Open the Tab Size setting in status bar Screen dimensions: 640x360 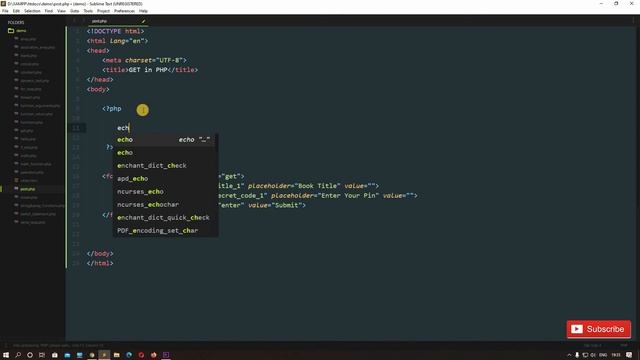pos(592,345)
